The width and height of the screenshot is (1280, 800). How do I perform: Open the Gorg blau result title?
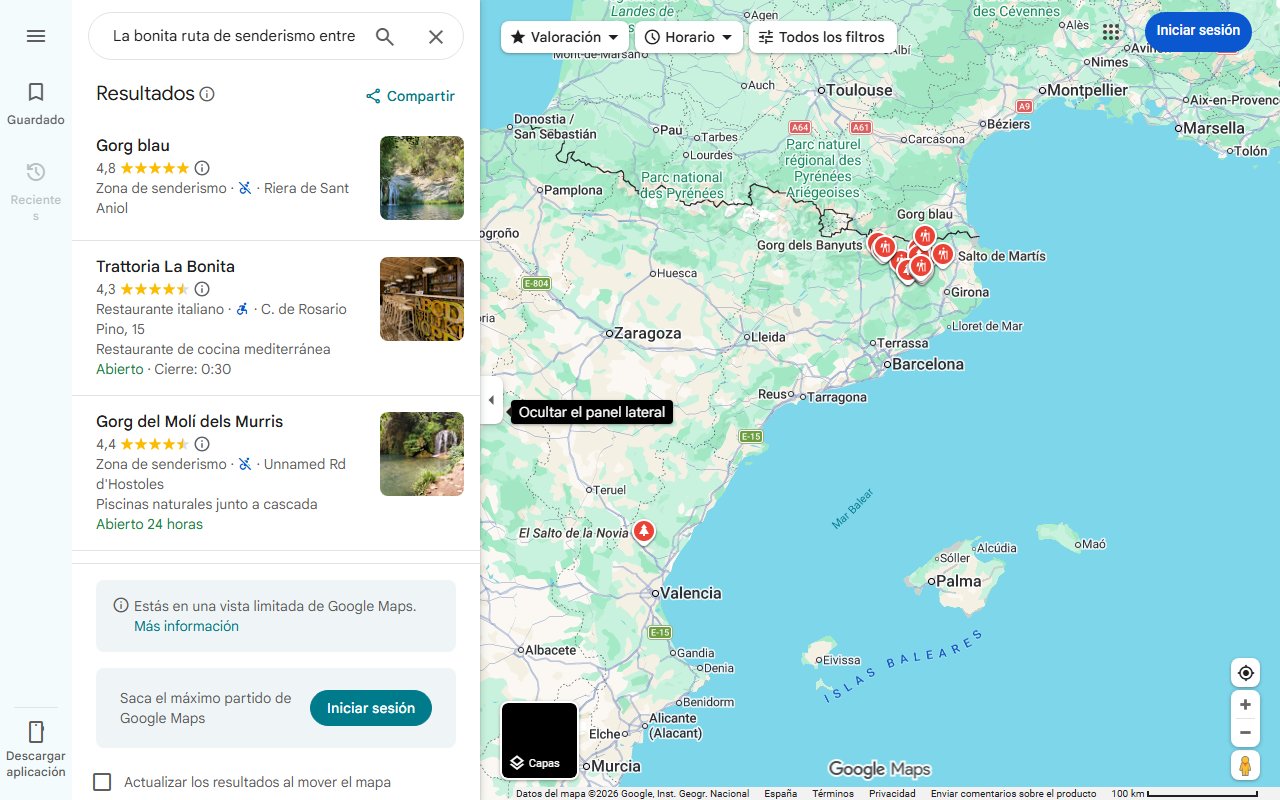pyautogui.click(x=133, y=145)
